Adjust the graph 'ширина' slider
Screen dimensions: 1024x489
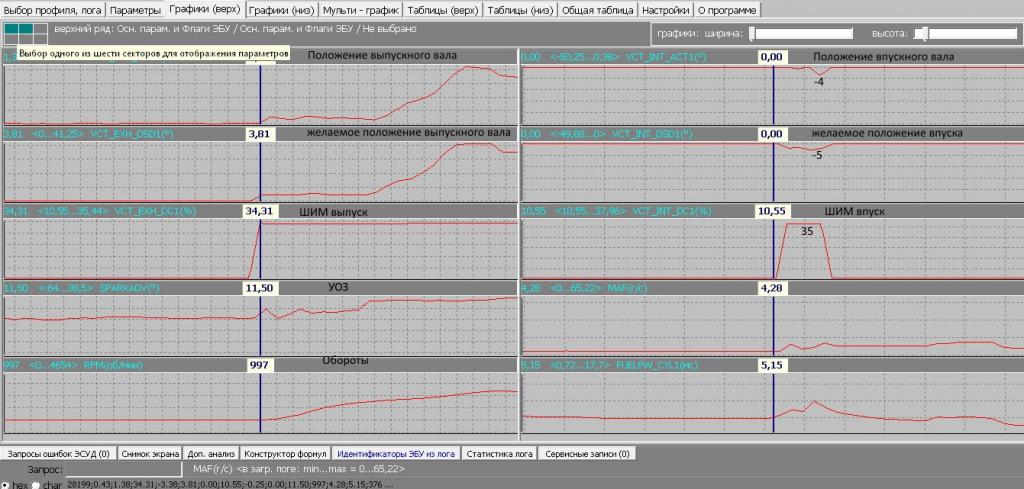pos(801,33)
